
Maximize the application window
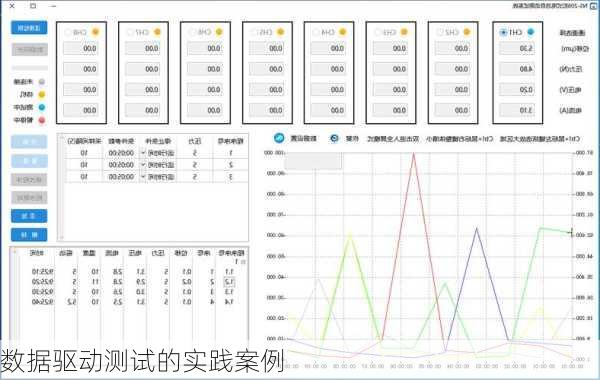click(33, 6)
